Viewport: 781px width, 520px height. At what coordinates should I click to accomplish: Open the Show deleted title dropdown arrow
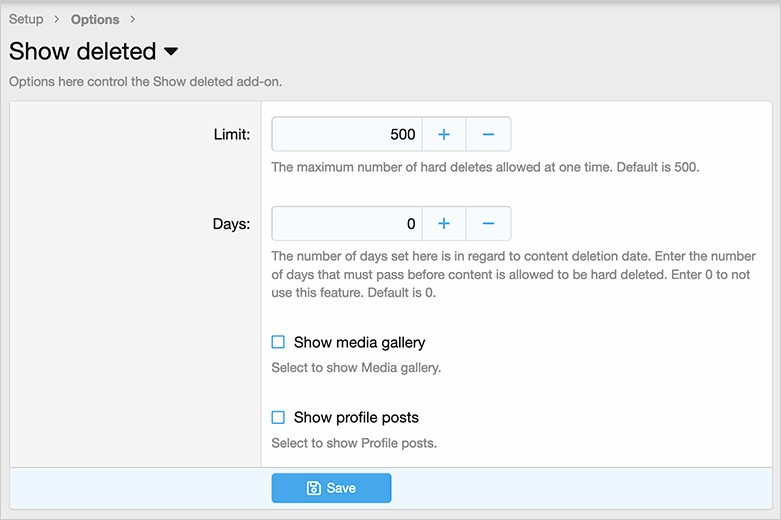coord(171,52)
